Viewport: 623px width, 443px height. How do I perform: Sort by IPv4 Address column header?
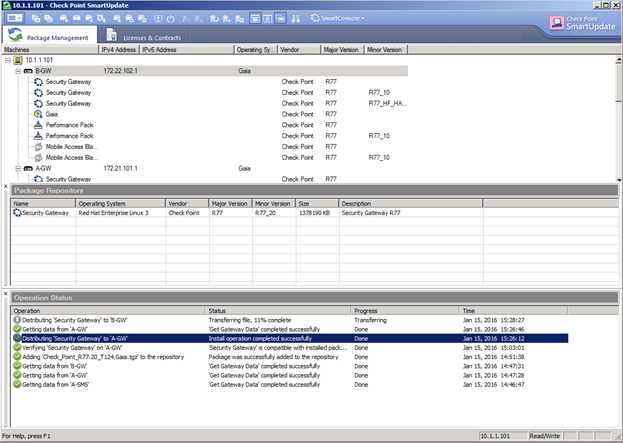119,50
